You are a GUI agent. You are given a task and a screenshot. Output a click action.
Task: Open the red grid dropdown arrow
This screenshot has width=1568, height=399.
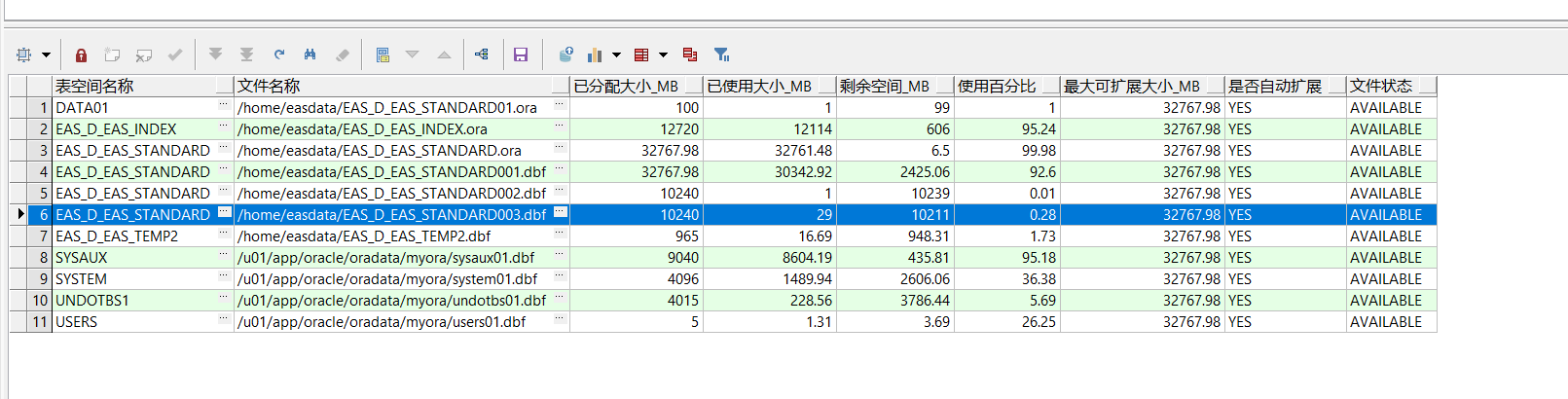pos(663,55)
